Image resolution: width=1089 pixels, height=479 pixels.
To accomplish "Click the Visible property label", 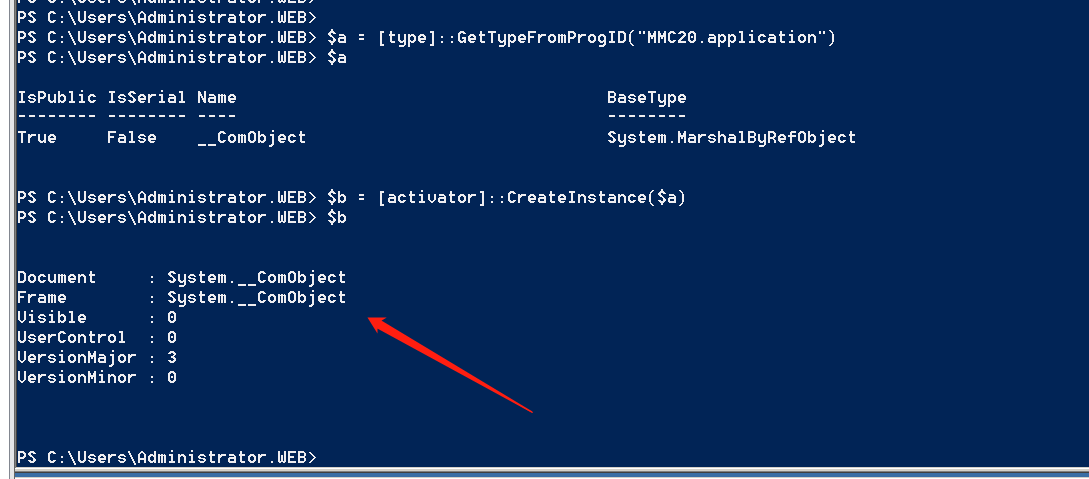I will point(52,318).
